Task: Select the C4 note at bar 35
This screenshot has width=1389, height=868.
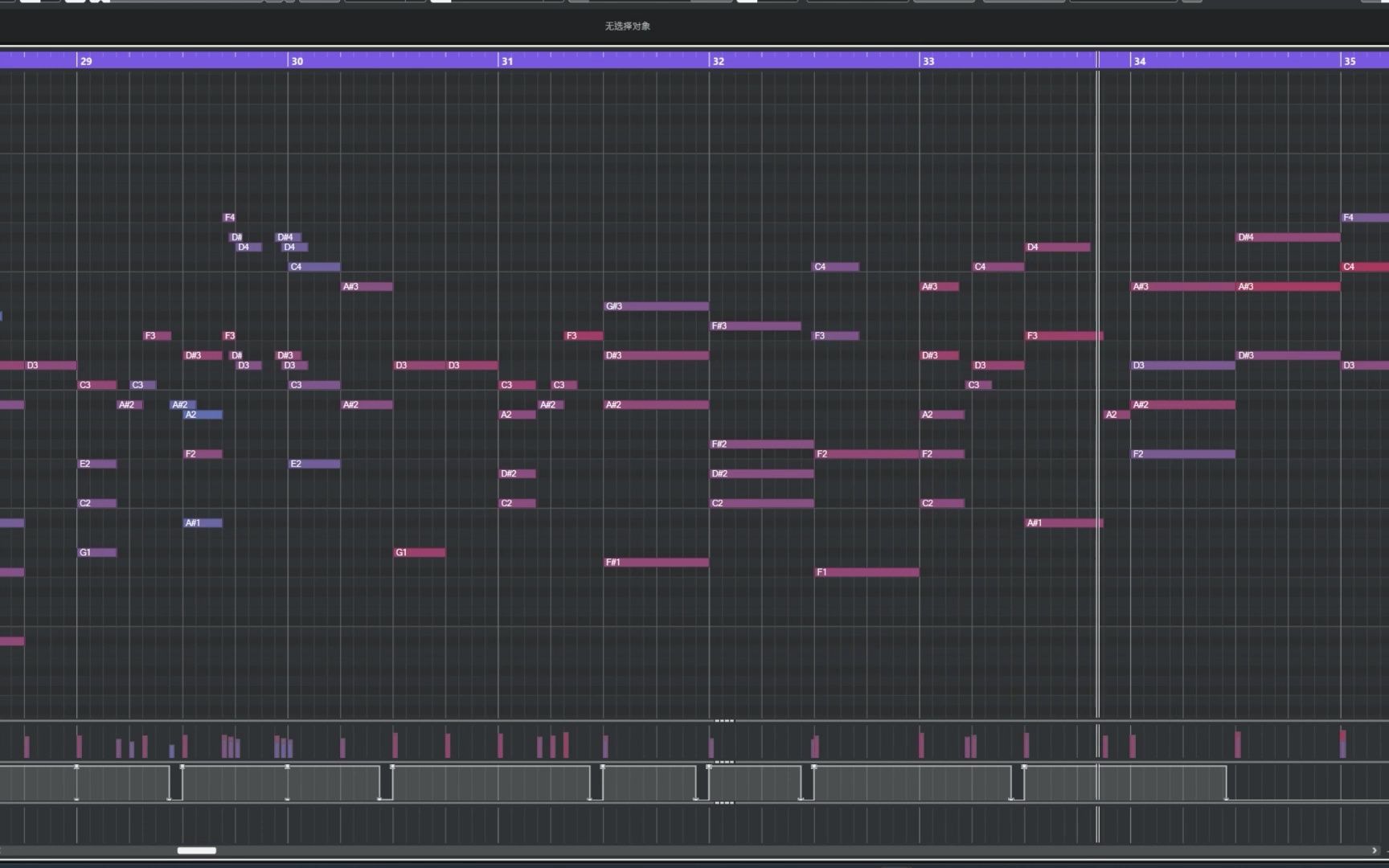Action: coord(1365,267)
